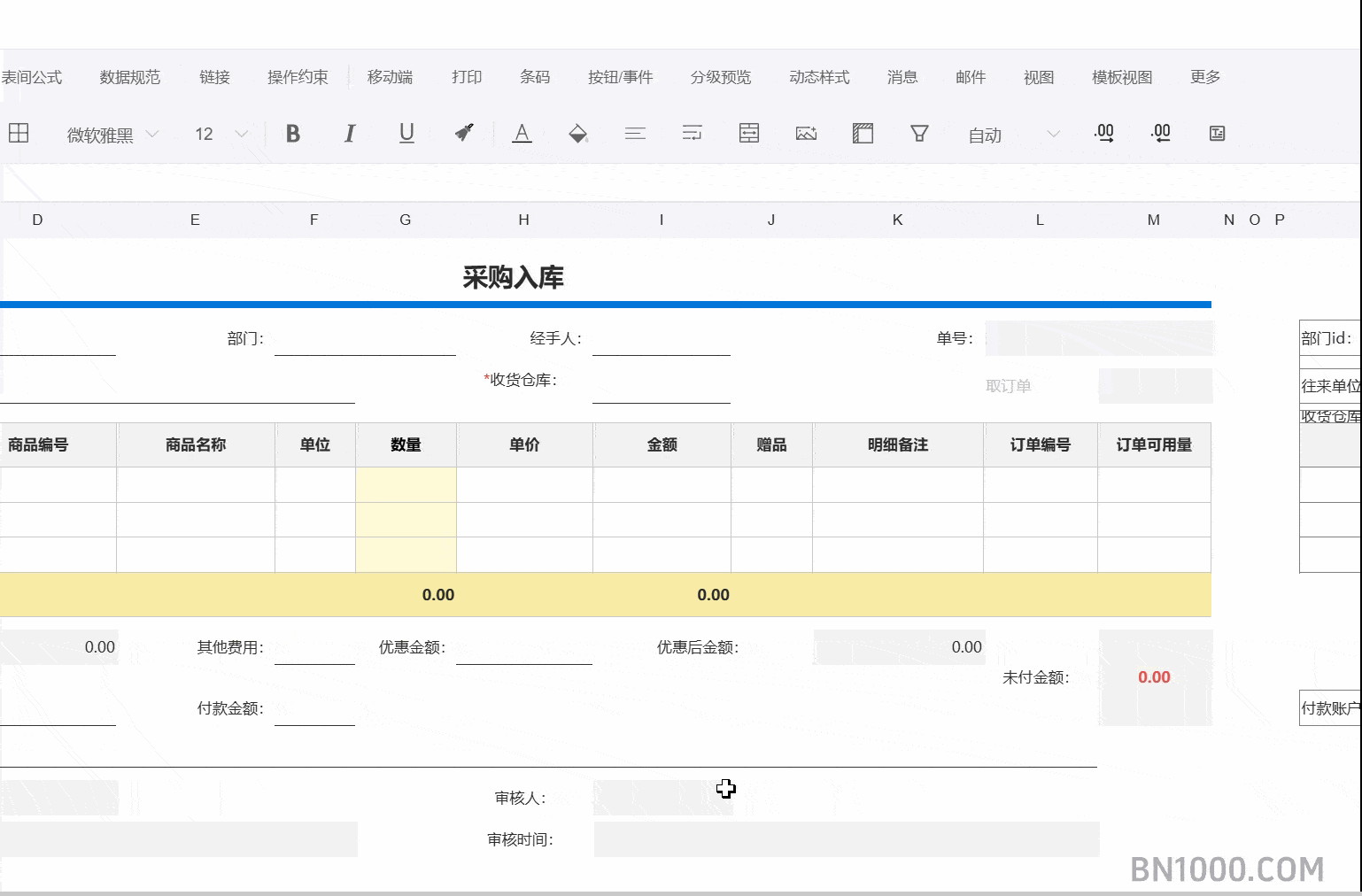Click the 付款金额 input field
Image resolution: width=1362 pixels, height=896 pixels.
point(314,708)
